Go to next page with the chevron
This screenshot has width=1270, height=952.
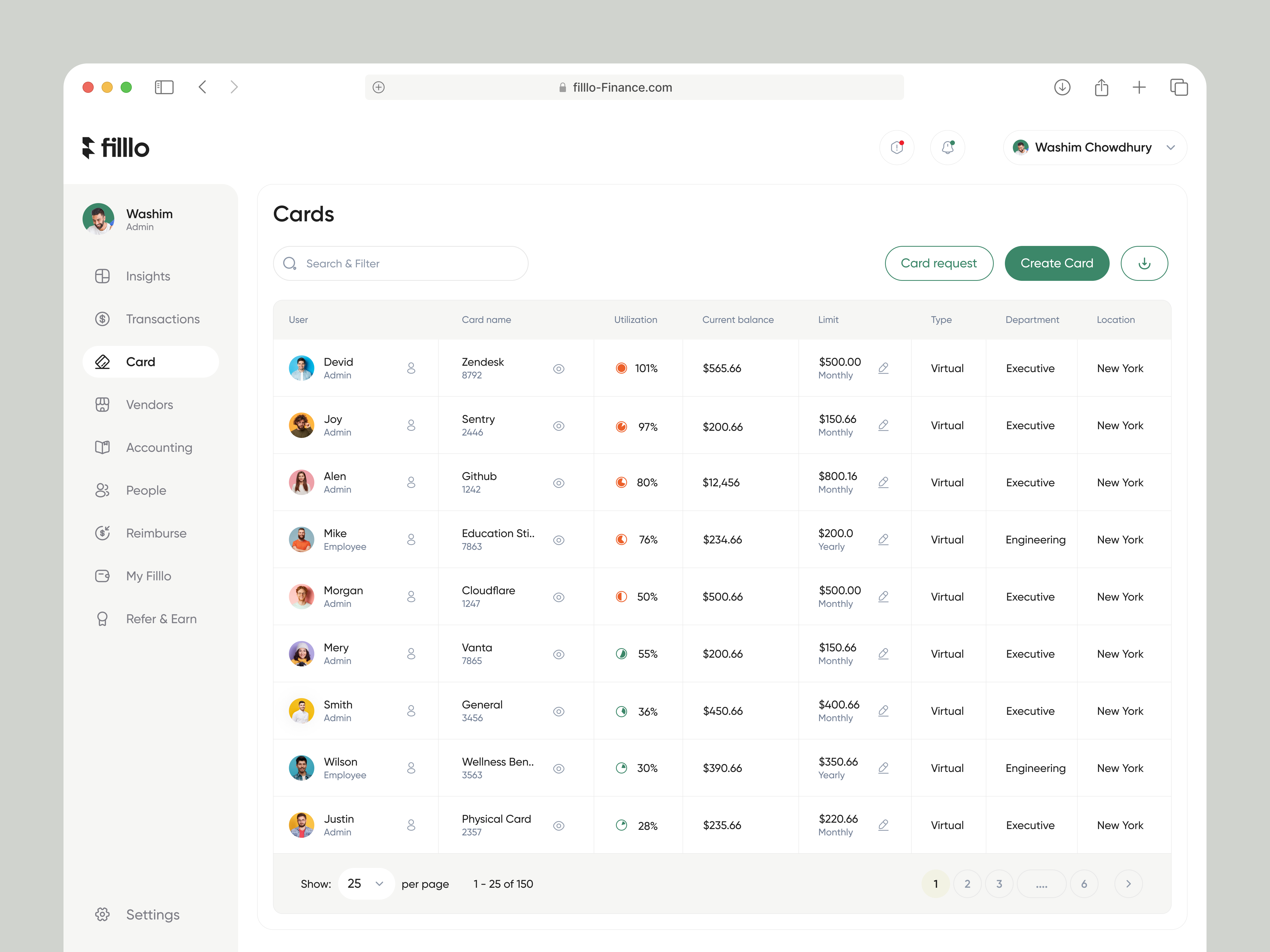(x=1129, y=884)
